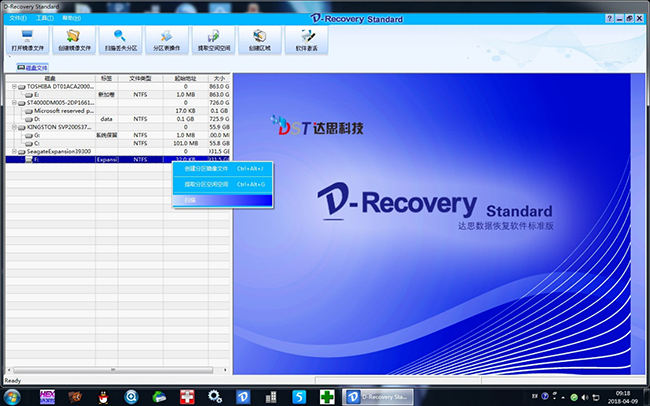Click the system tray volume speaker icon
Screen dimensions: 650x406
click(585, 397)
